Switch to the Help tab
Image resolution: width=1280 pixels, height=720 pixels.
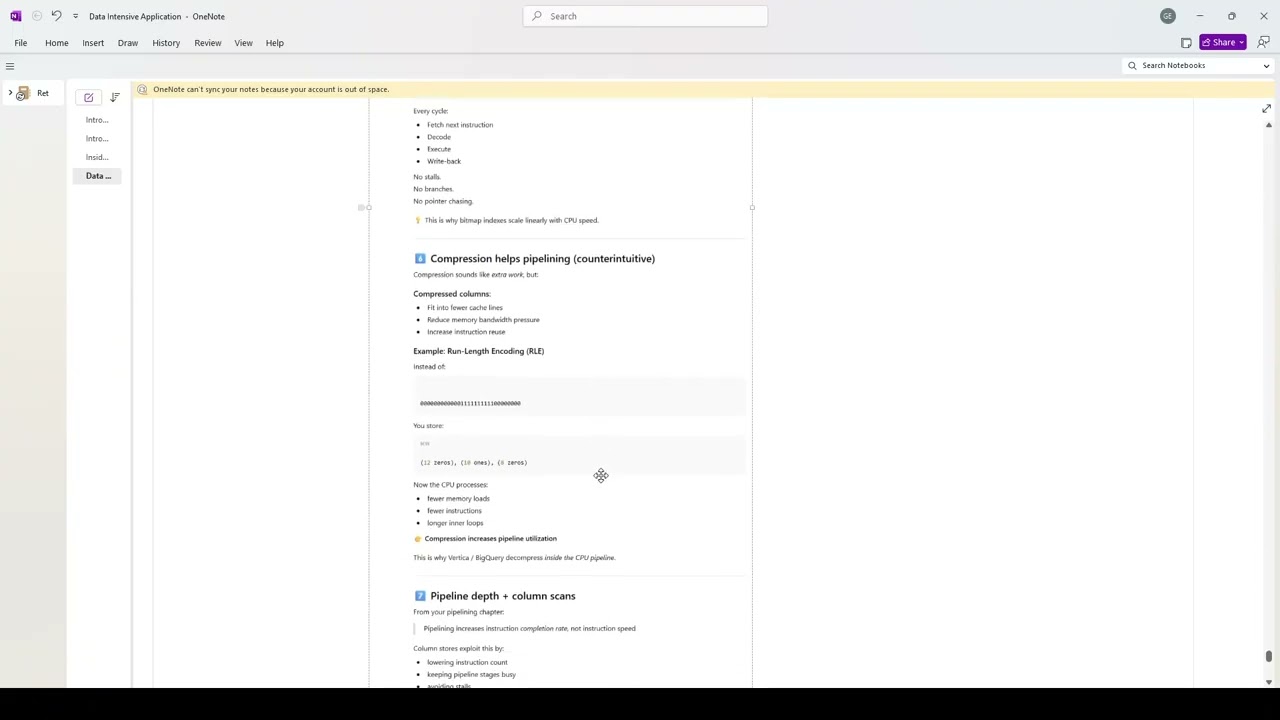[x=275, y=43]
